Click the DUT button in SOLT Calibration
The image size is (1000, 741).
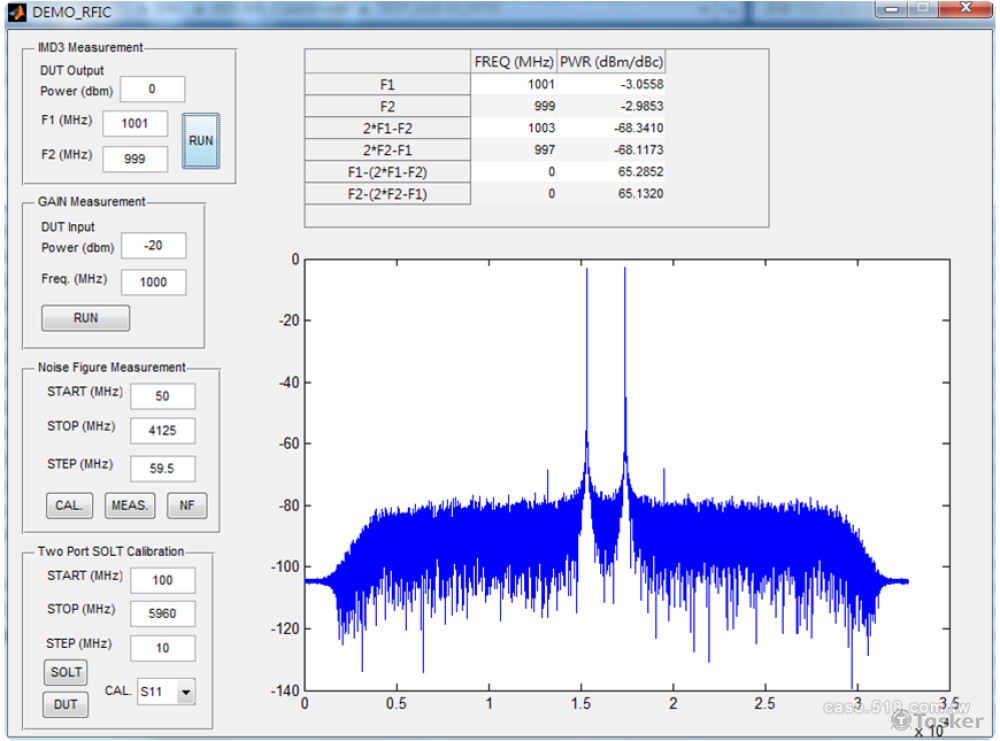(x=65, y=704)
